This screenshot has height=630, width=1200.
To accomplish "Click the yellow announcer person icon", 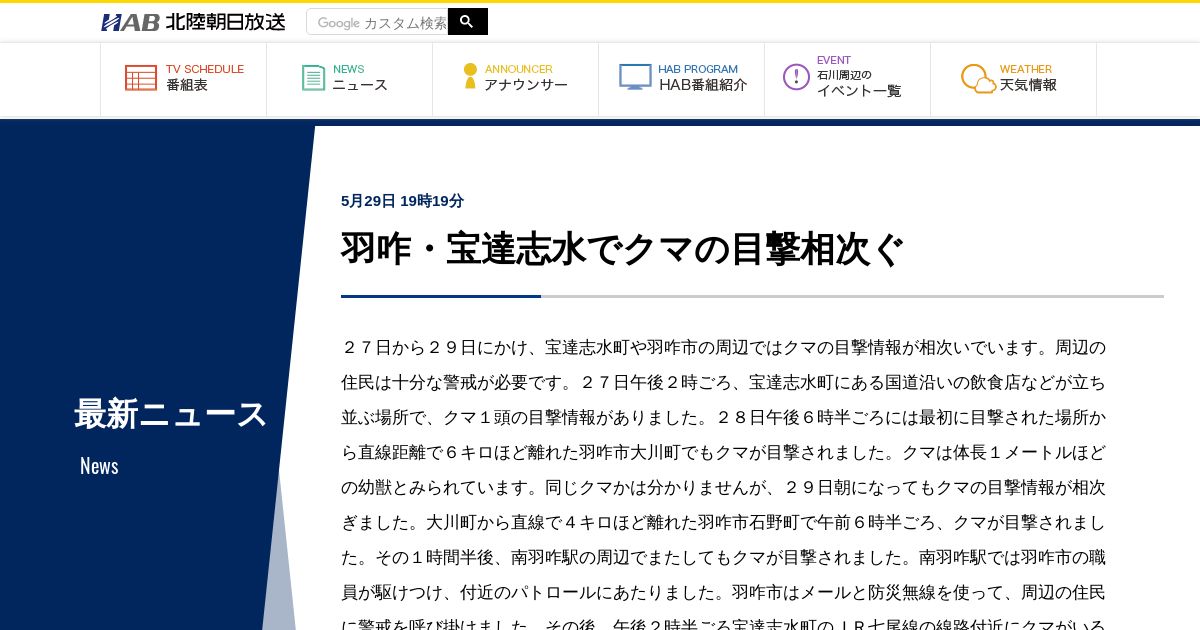I will 470,76.
